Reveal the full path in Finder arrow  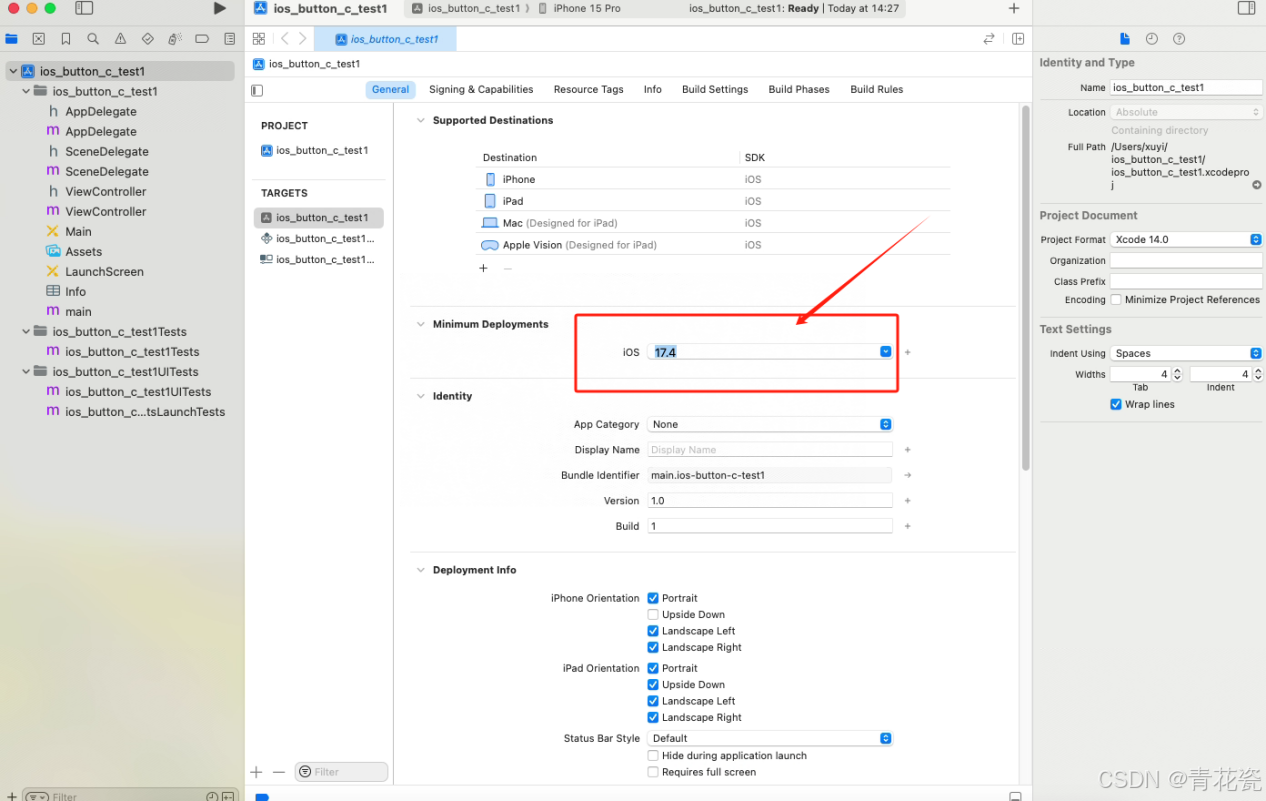1257,185
